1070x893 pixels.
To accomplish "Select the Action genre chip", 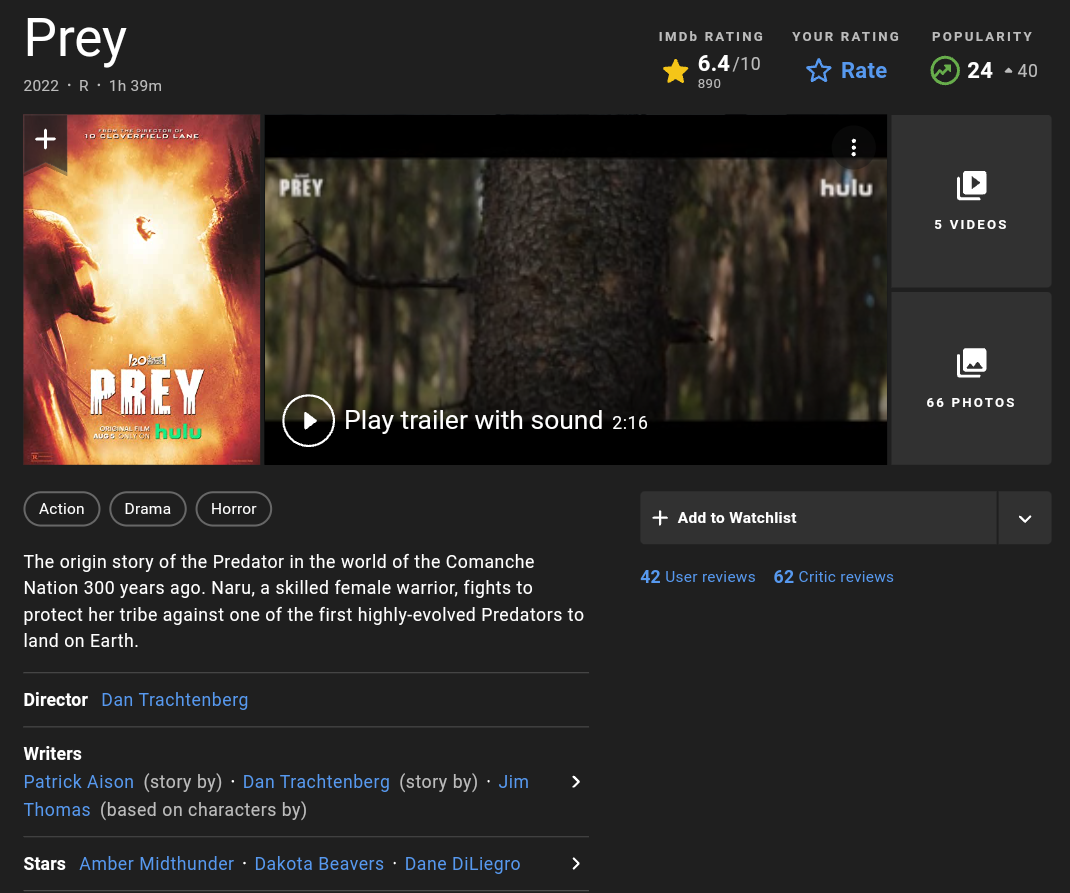I will [61, 509].
